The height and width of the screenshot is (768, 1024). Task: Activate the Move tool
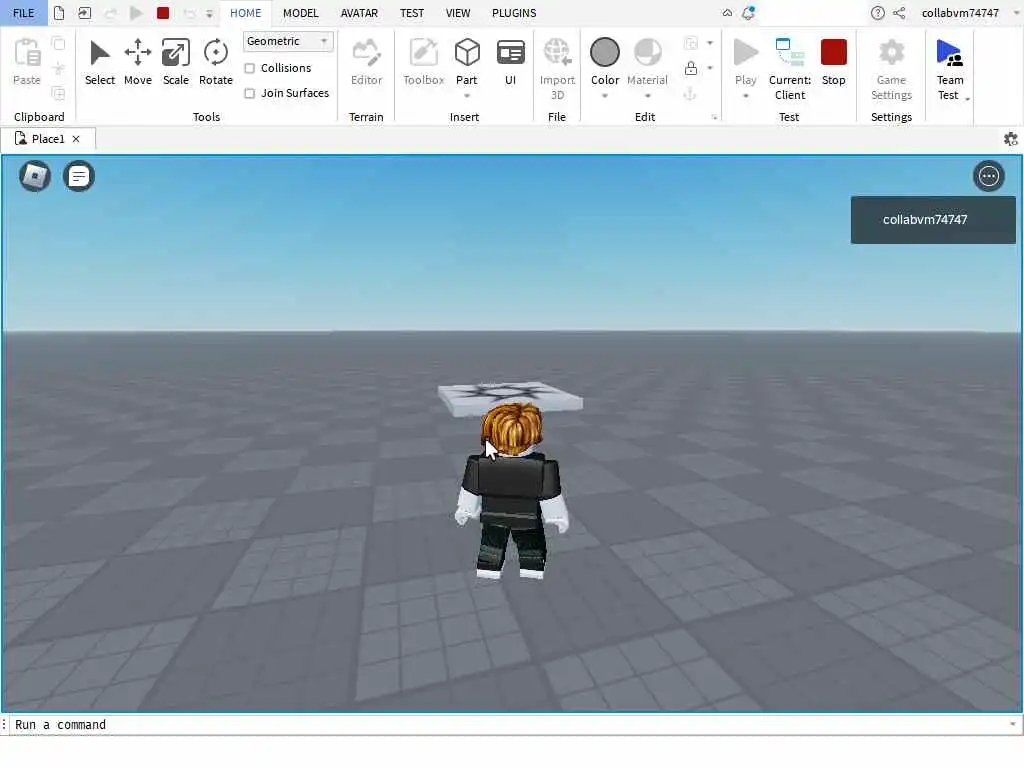pos(138,62)
